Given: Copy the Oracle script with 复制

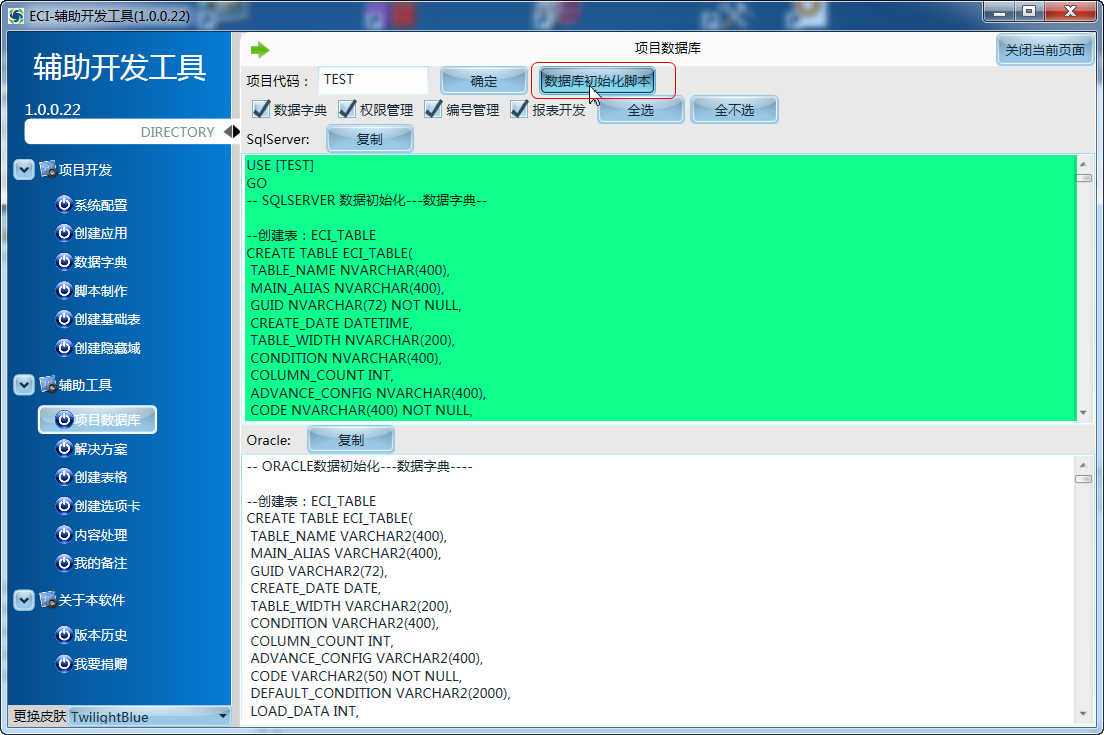Looking at the screenshot, I should 351,440.
